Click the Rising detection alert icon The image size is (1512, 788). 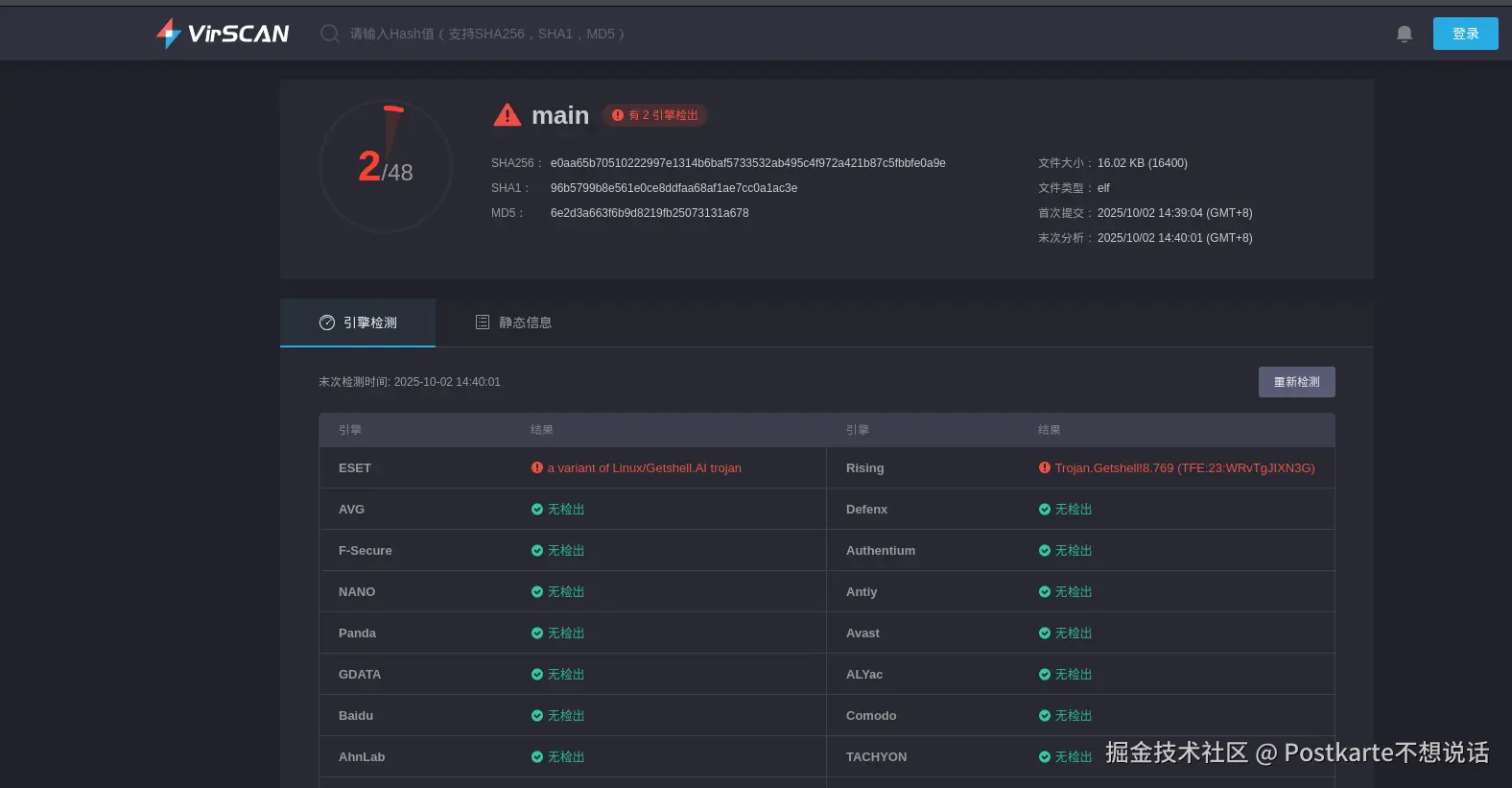(x=1044, y=468)
